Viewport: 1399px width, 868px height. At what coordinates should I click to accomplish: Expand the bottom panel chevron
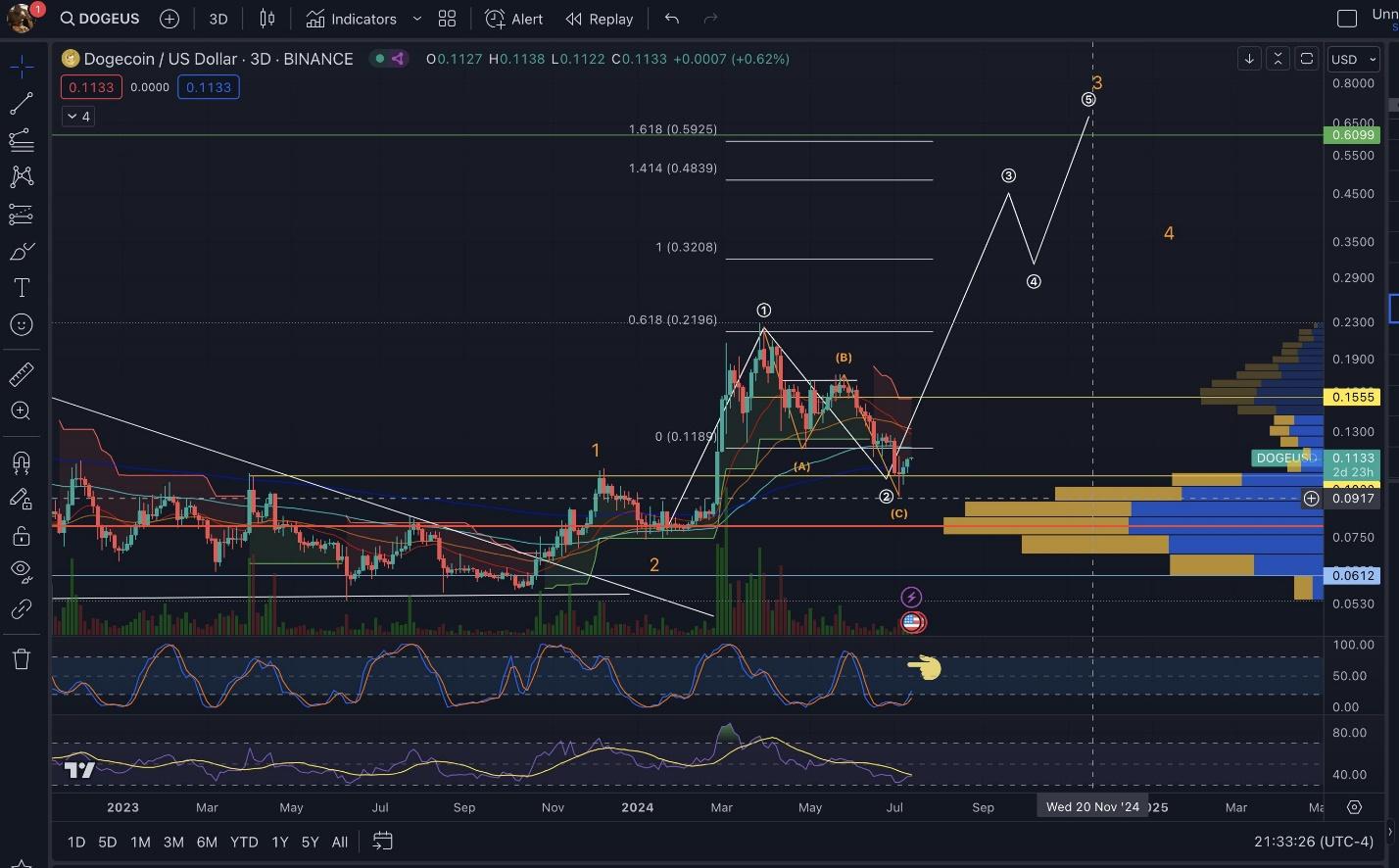click(1389, 833)
